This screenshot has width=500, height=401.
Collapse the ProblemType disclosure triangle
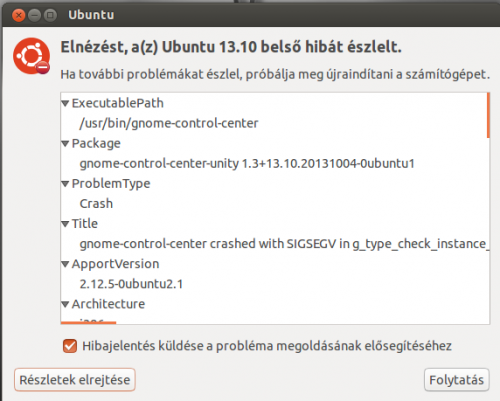(66, 184)
